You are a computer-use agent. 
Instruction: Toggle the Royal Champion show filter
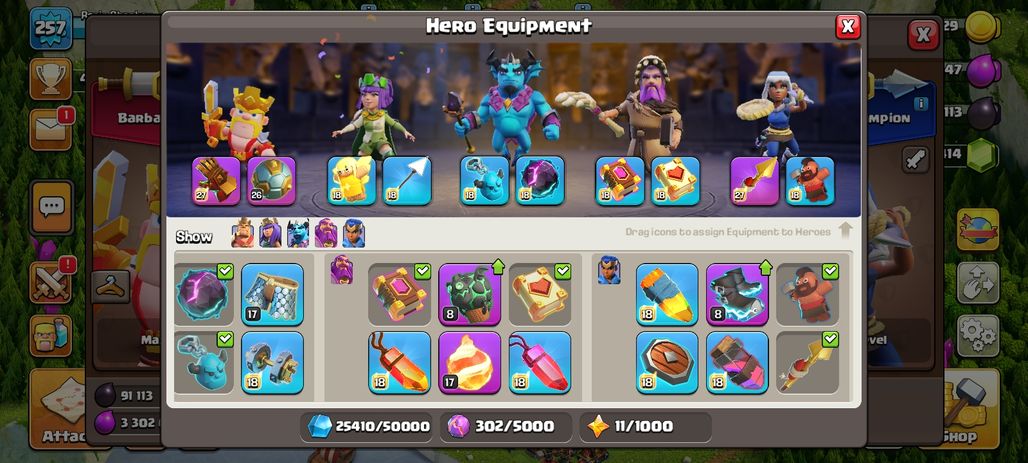(x=353, y=233)
